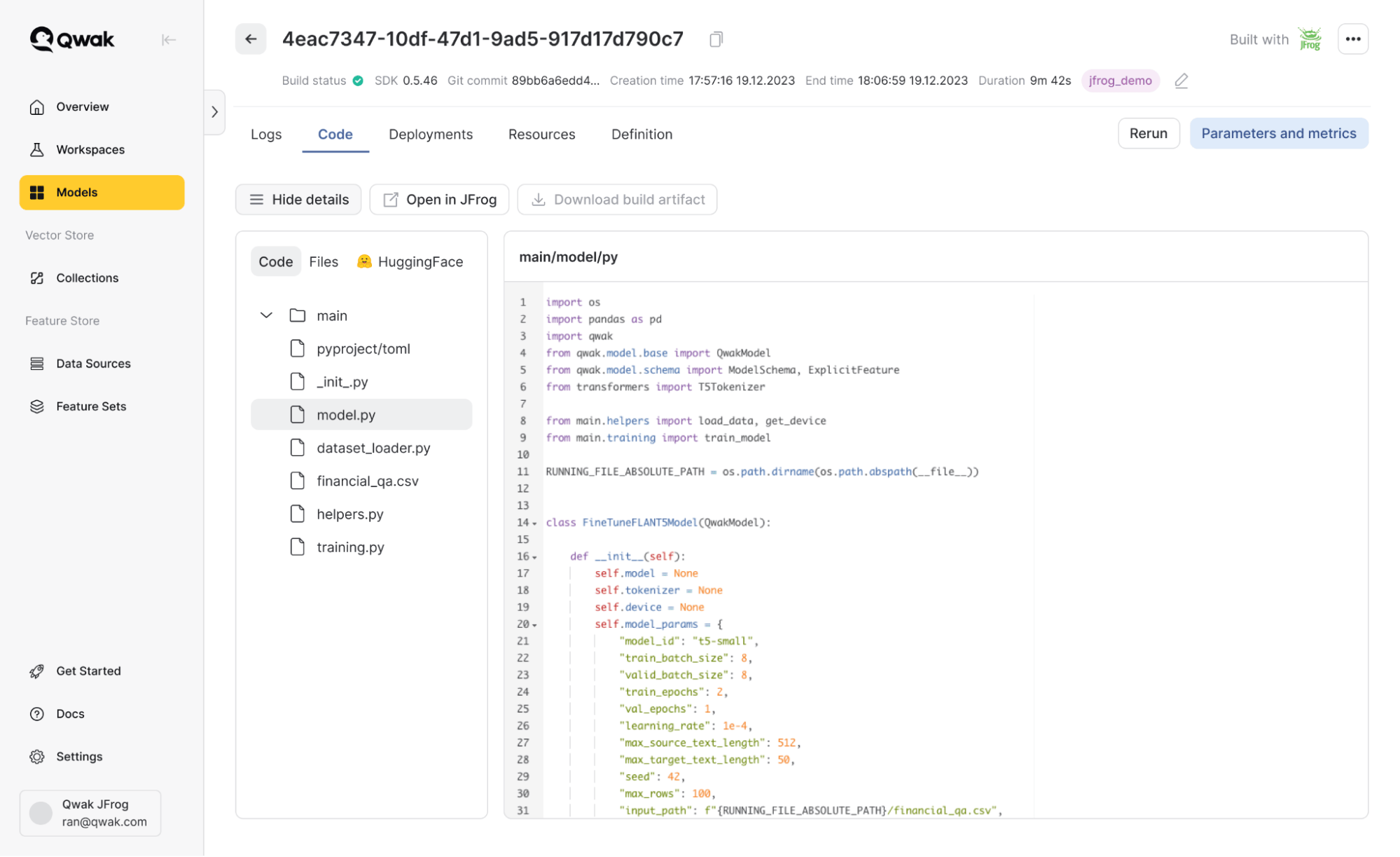The image size is (1400, 857).
Task: Click Open in JFrog
Action: pos(440,200)
